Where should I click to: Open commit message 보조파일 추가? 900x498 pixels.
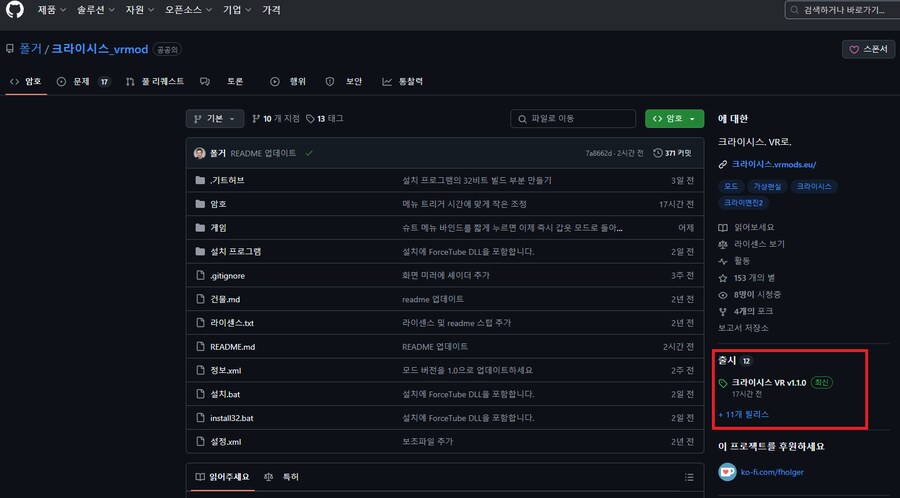click(x=428, y=442)
